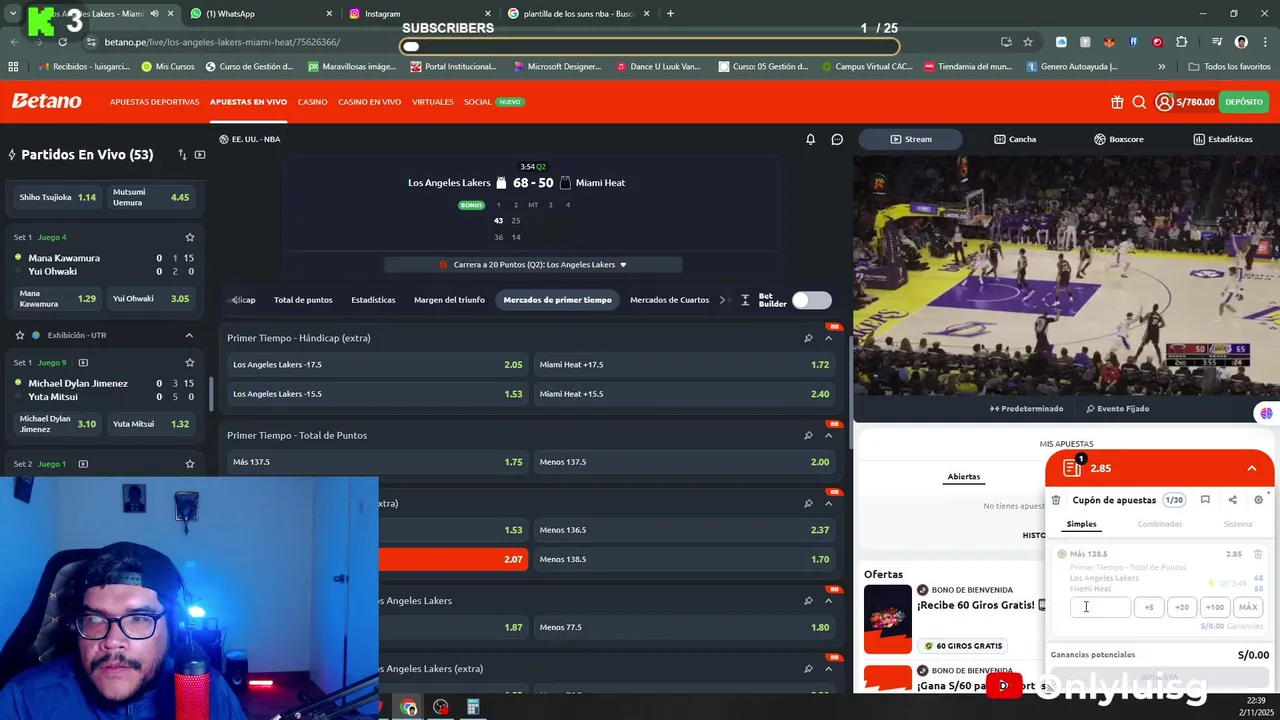
Task: Select Miami Heat +17.5 odds 1.72
Action: [684, 365]
